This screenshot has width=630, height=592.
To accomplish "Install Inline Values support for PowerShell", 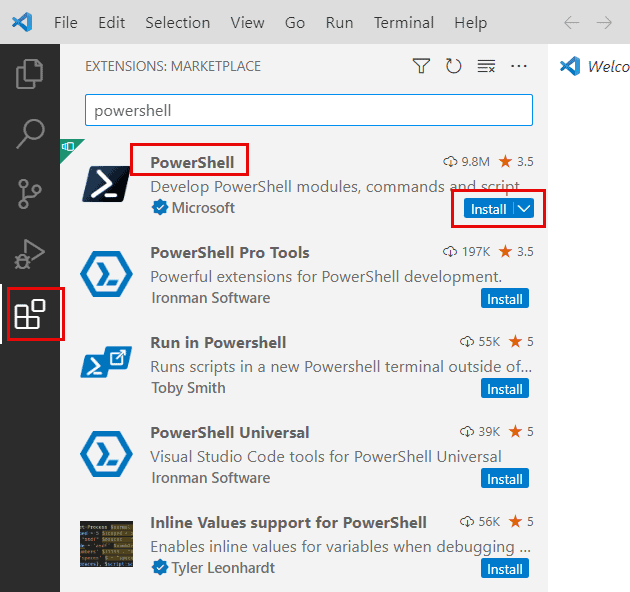I will pyautogui.click(x=505, y=569).
